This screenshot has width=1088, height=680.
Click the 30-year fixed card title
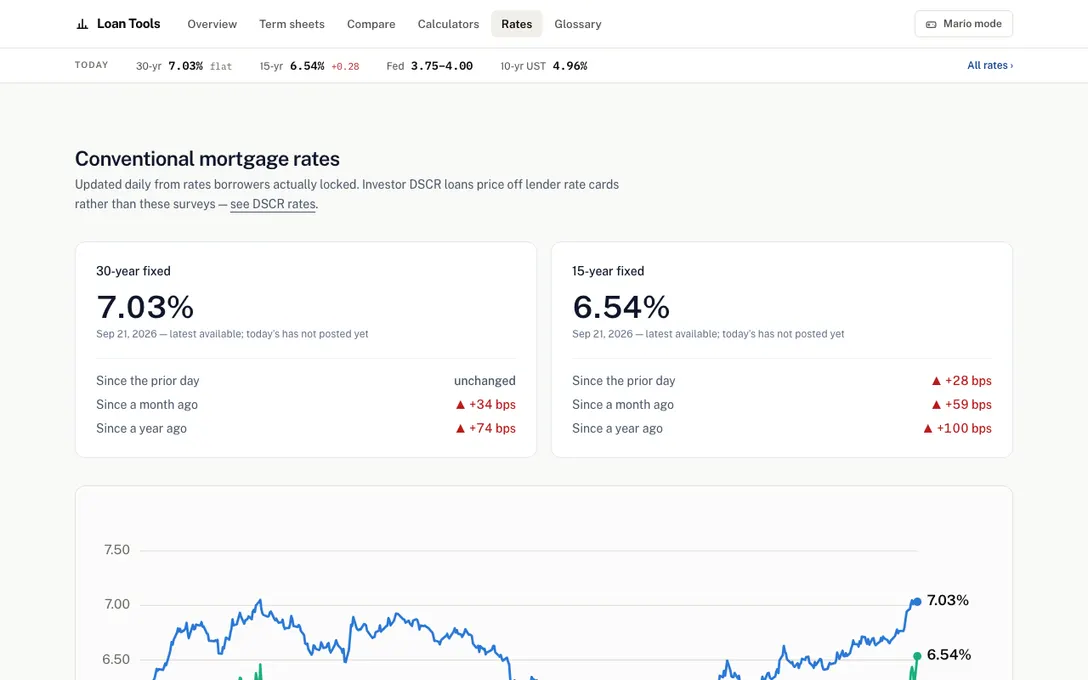point(133,271)
